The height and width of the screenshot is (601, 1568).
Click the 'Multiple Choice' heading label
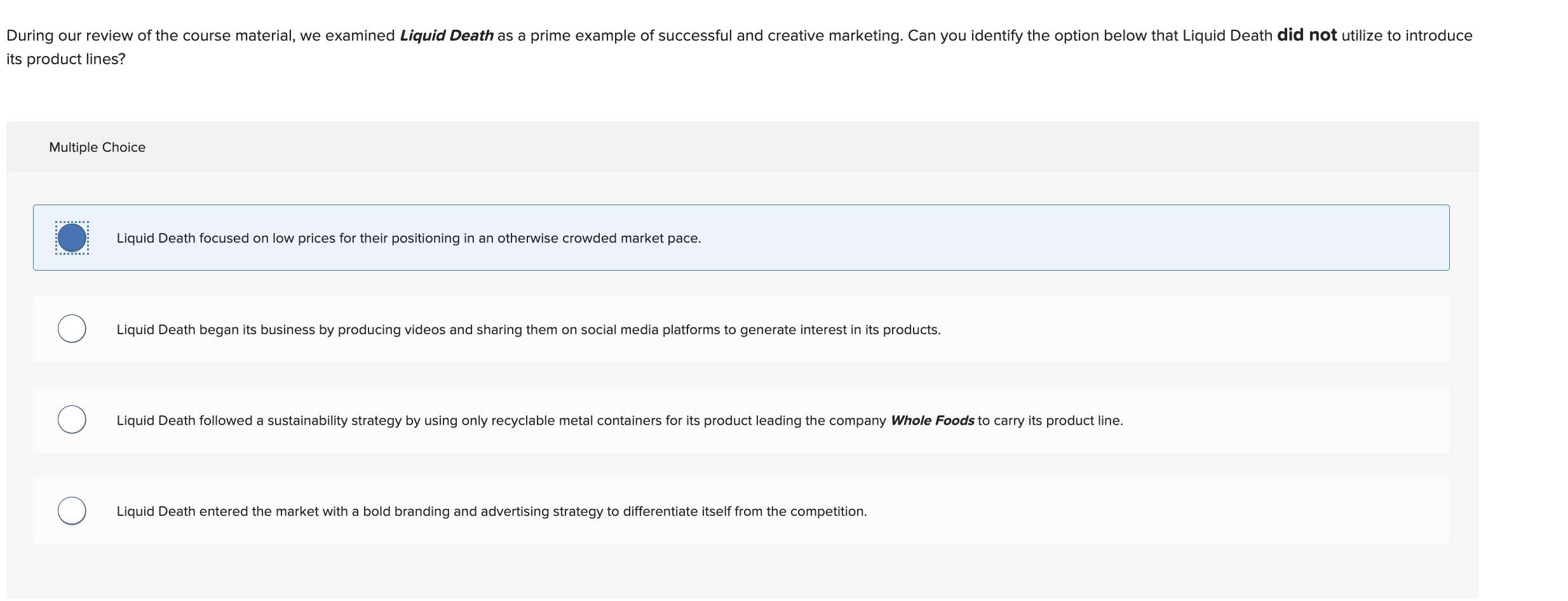click(x=97, y=147)
